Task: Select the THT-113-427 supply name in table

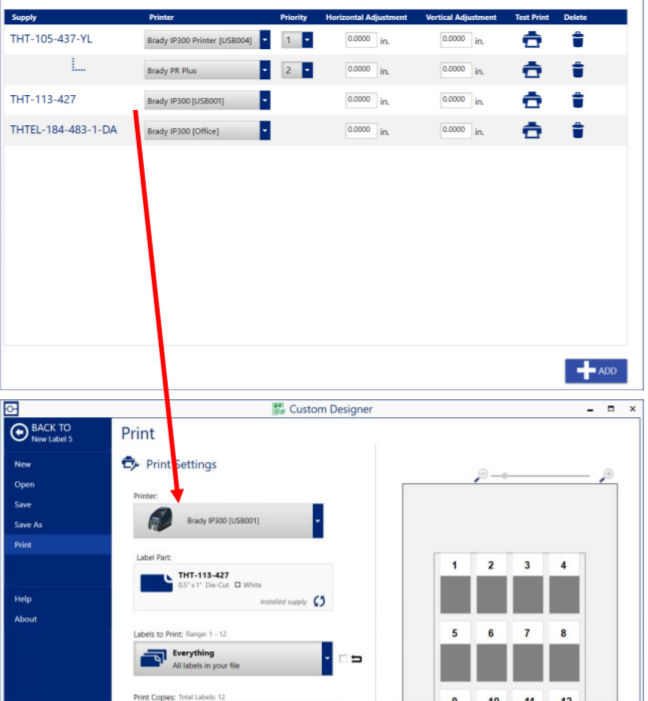Action: pyautogui.click(x=43, y=99)
